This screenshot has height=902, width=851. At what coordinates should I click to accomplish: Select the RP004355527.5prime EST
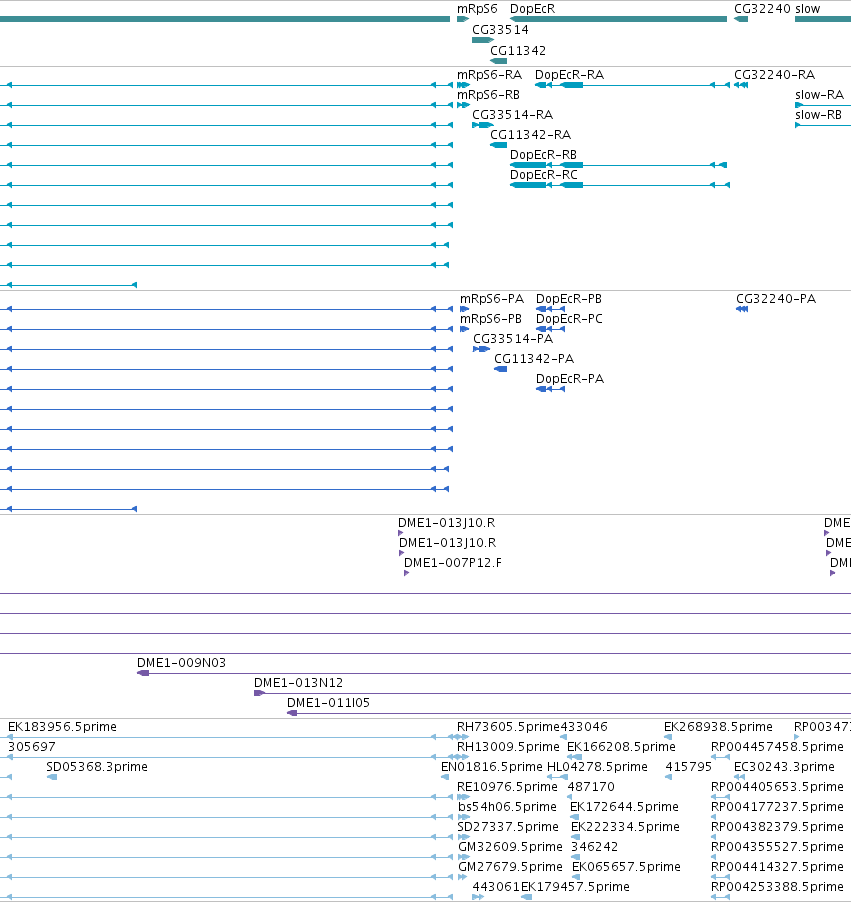coord(713,857)
